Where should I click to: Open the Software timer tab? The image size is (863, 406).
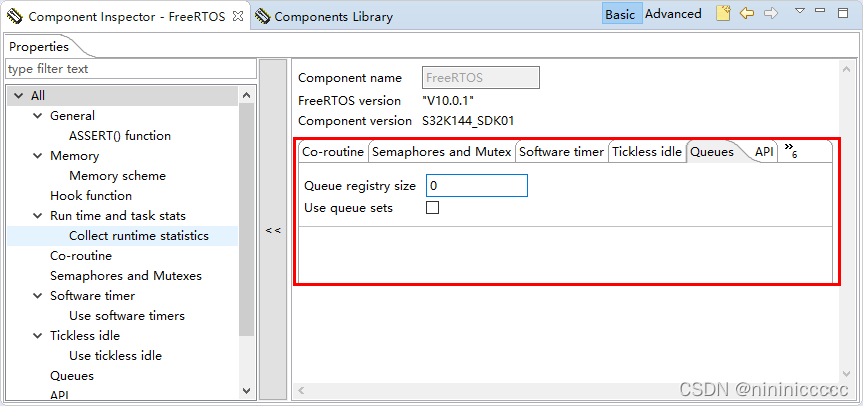(x=561, y=152)
